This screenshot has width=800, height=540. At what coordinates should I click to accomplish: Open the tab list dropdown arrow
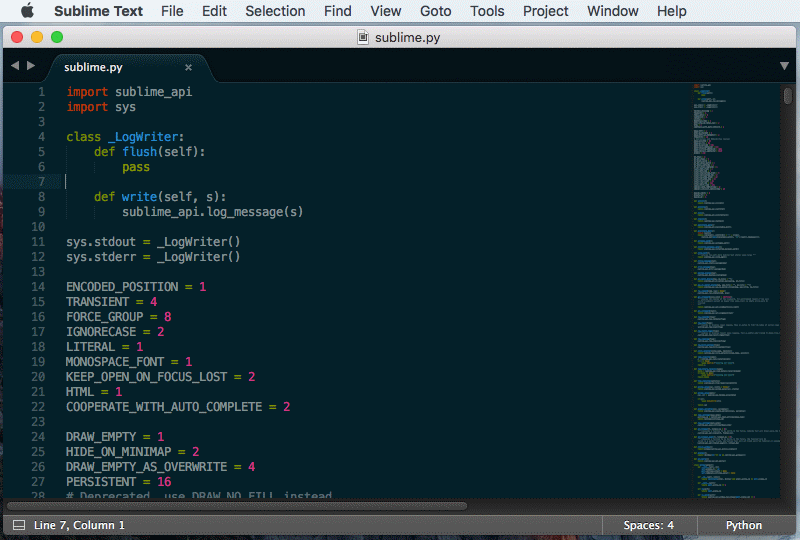click(x=784, y=66)
